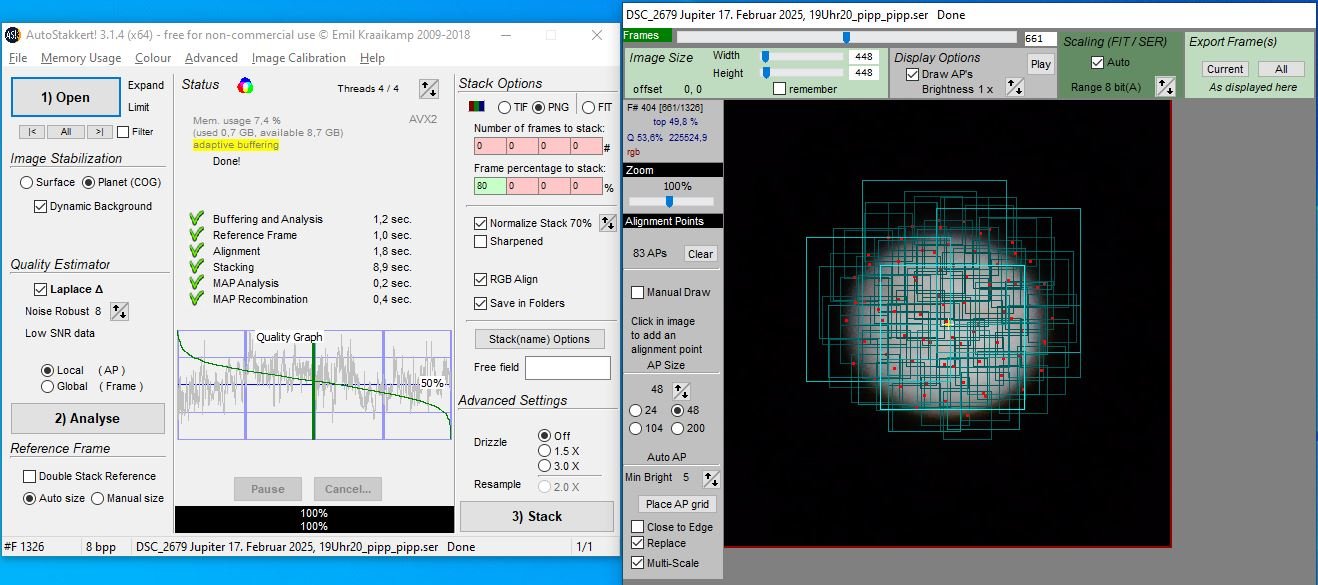Screen dimensions: 1318x585
Task: Click the RGB color wheel icon beside Status
Action: 245,85
